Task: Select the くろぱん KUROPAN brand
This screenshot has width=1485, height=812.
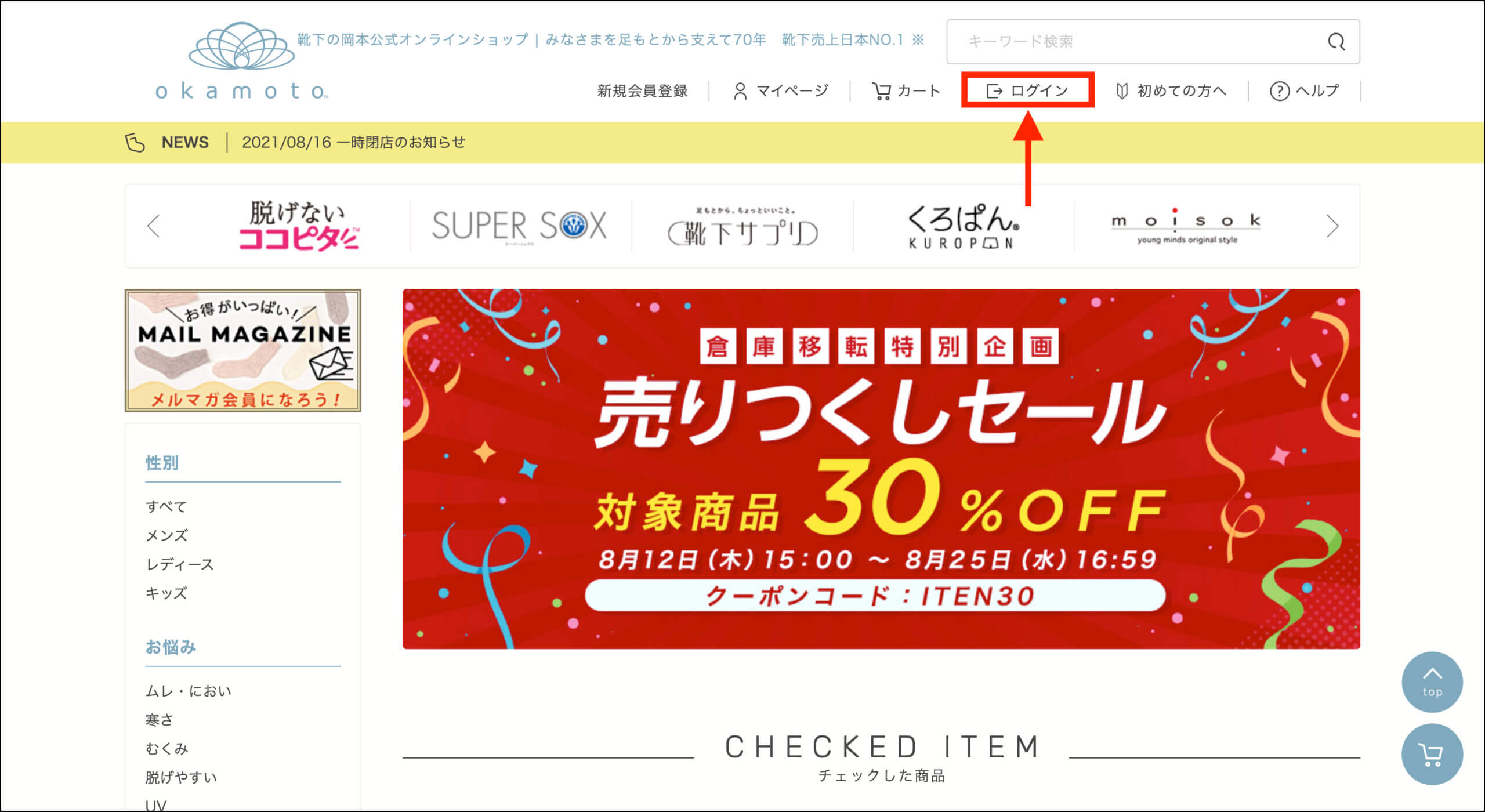Action: click(x=962, y=226)
